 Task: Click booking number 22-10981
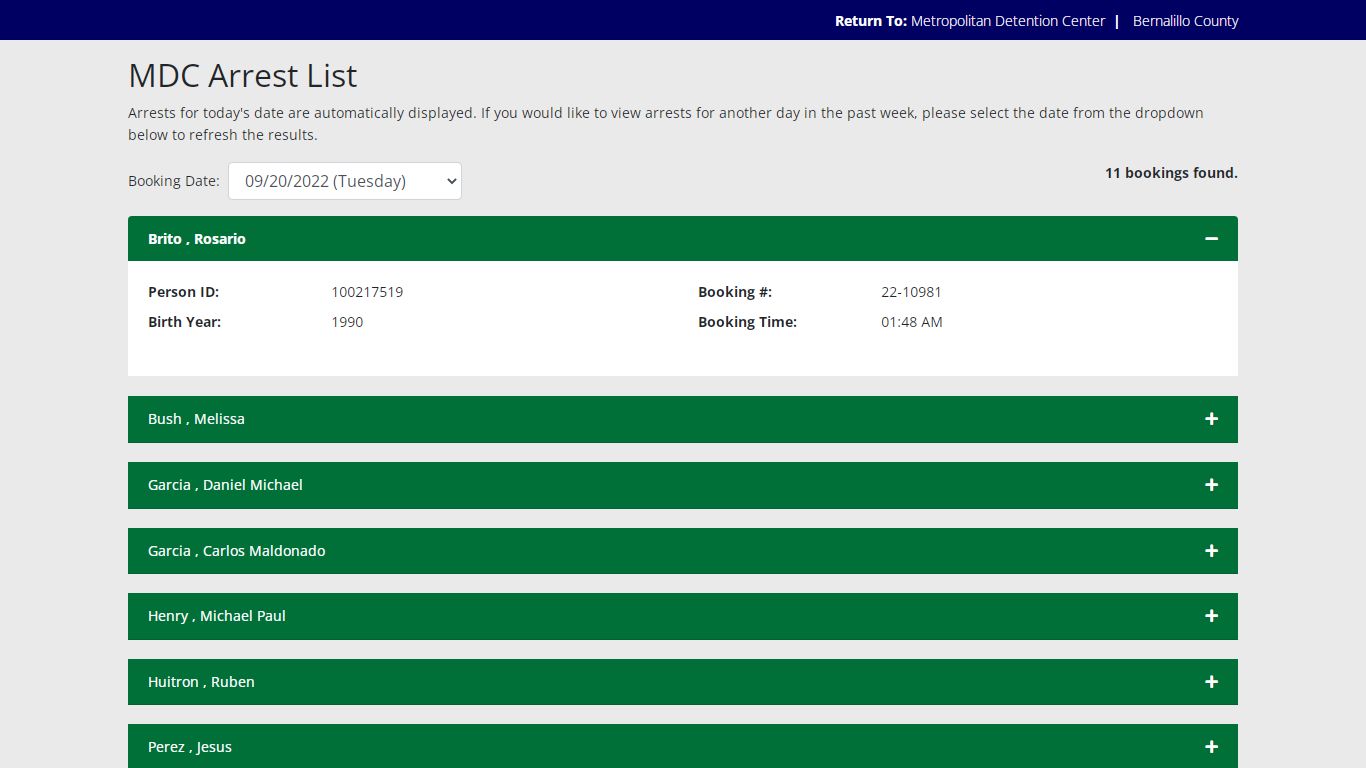tap(911, 292)
